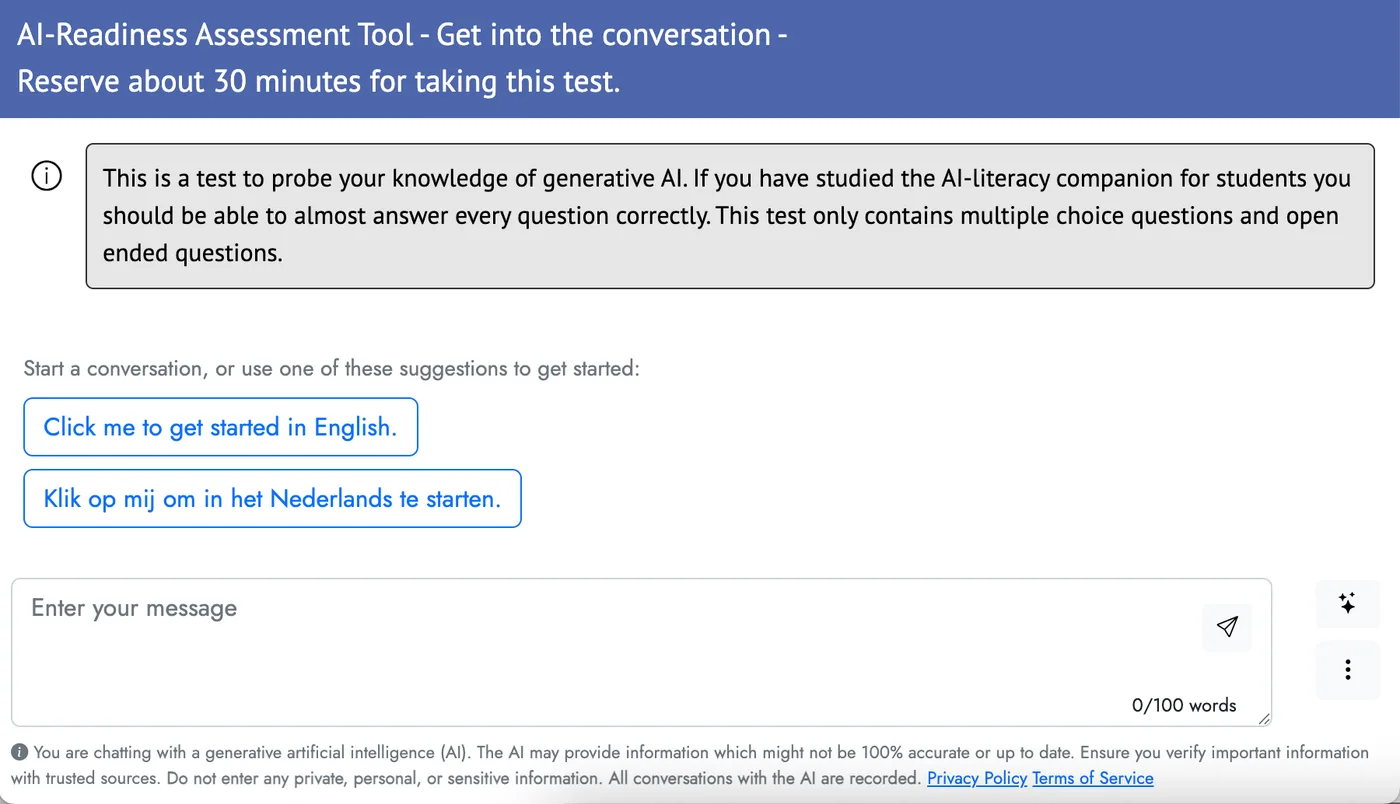This screenshot has height=804, width=1400.
Task: Click the small info icon before the AI disclaimer
Action: pos(20,752)
